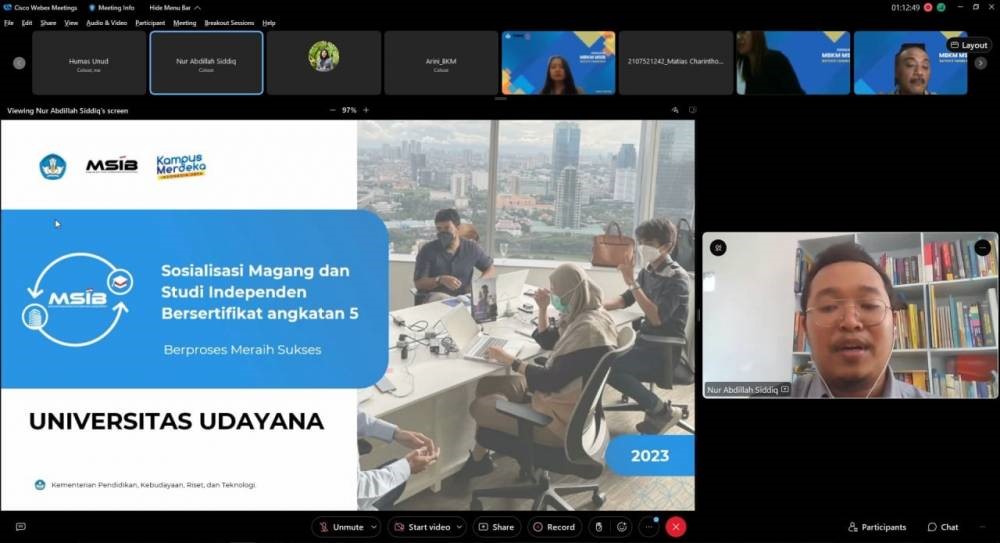Open the Participants panel
Screen dimensions: 1000x543
[877, 527]
